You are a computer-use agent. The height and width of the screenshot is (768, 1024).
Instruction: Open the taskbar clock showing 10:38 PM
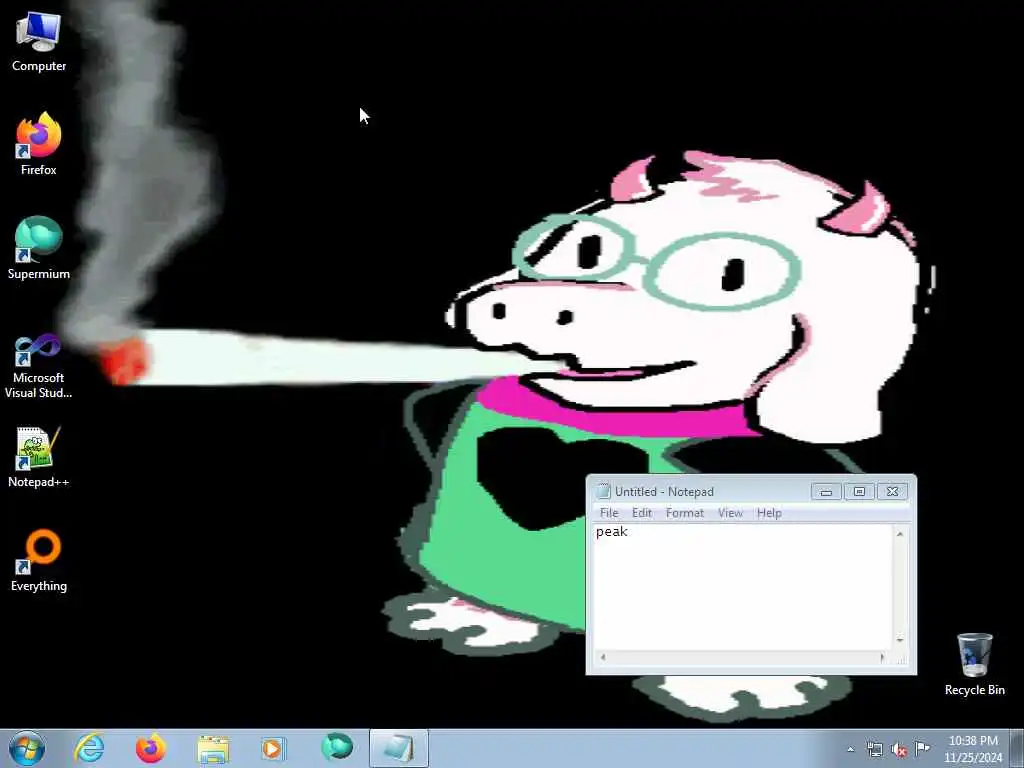tap(973, 749)
